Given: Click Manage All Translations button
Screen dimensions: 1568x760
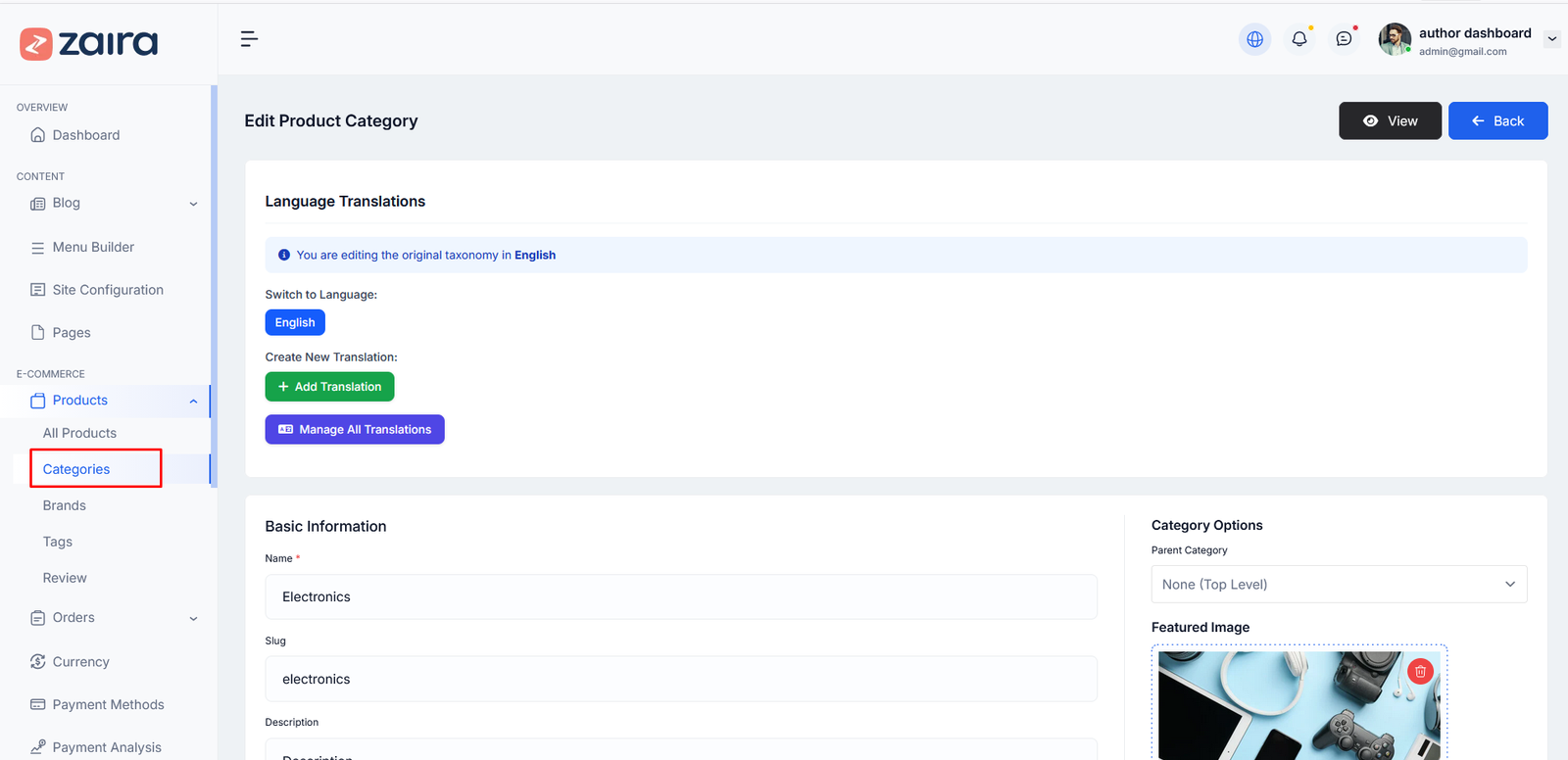Looking at the screenshot, I should pos(355,430).
